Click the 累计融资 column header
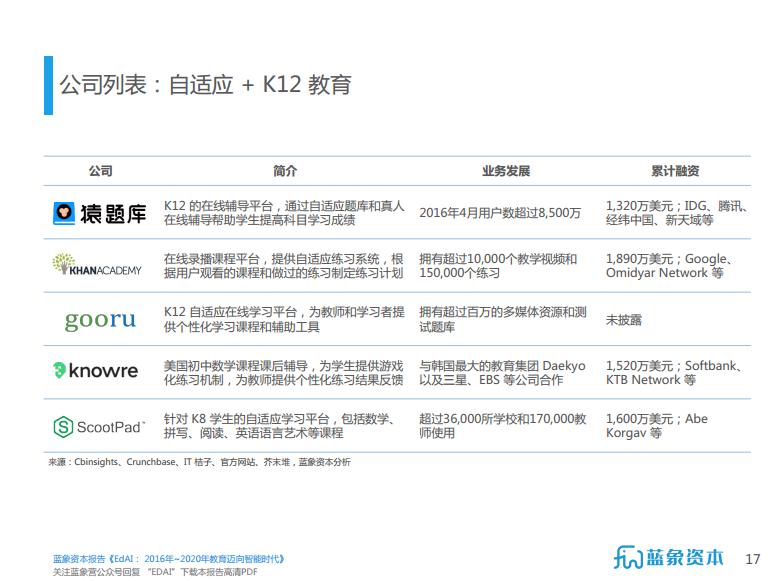Image resolution: width=778 pixels, height=581 pixels. point(675,171)
